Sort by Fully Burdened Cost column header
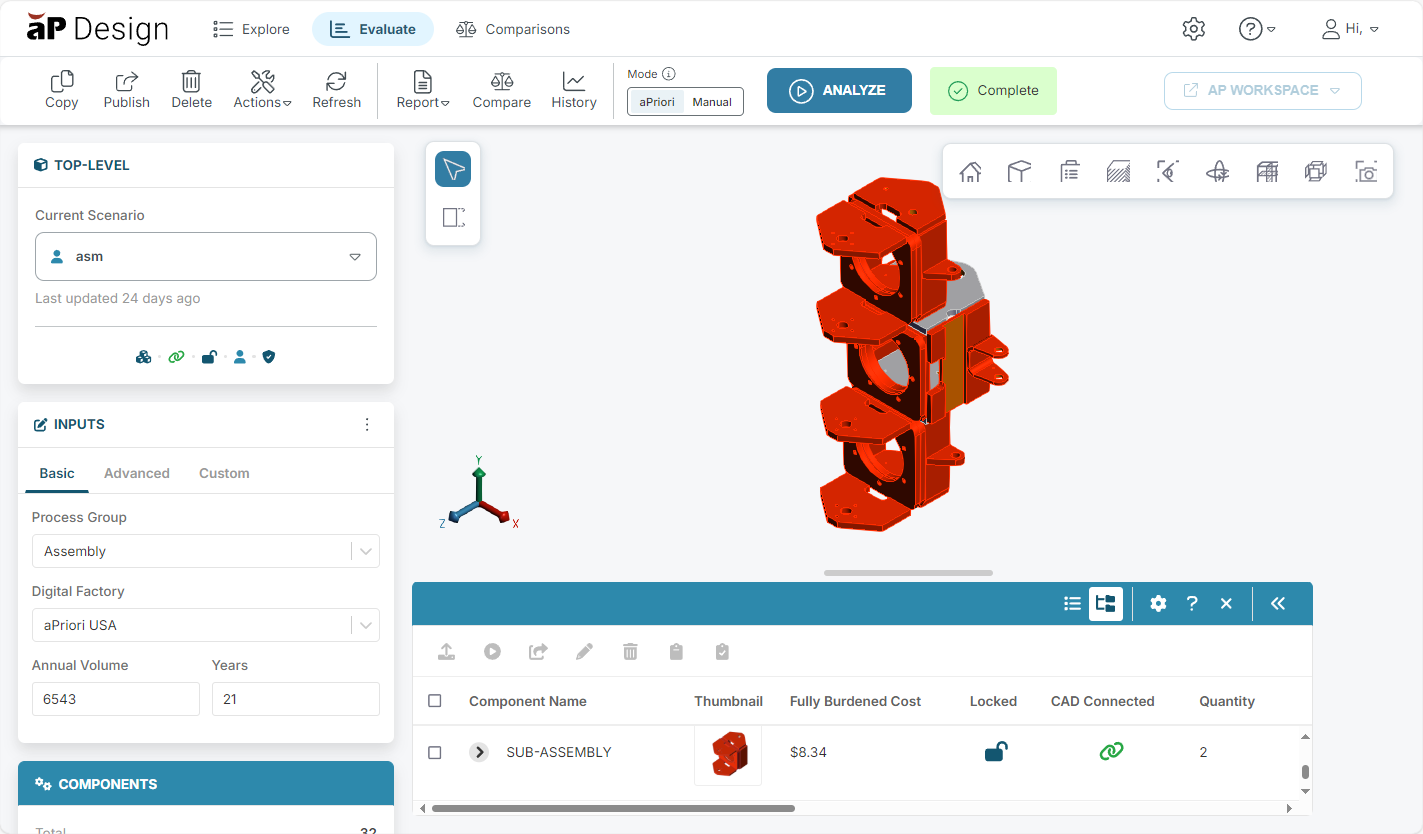 click(855, 701)
